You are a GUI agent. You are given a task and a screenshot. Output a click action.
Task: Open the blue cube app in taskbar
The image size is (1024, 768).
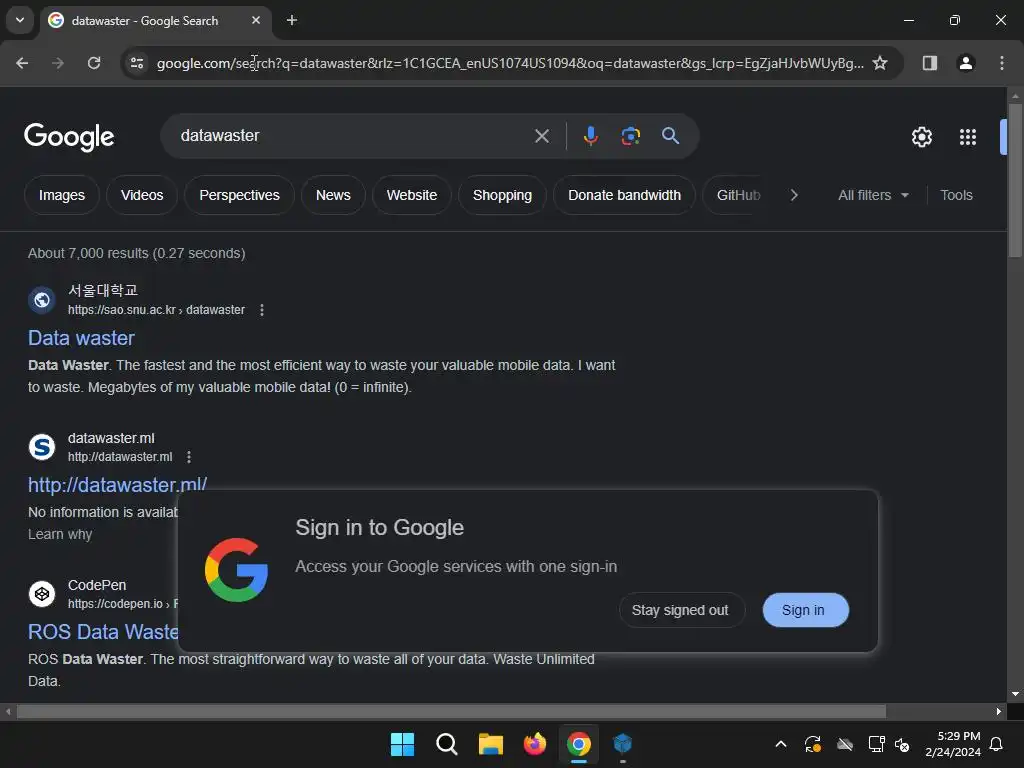[623, 744]
